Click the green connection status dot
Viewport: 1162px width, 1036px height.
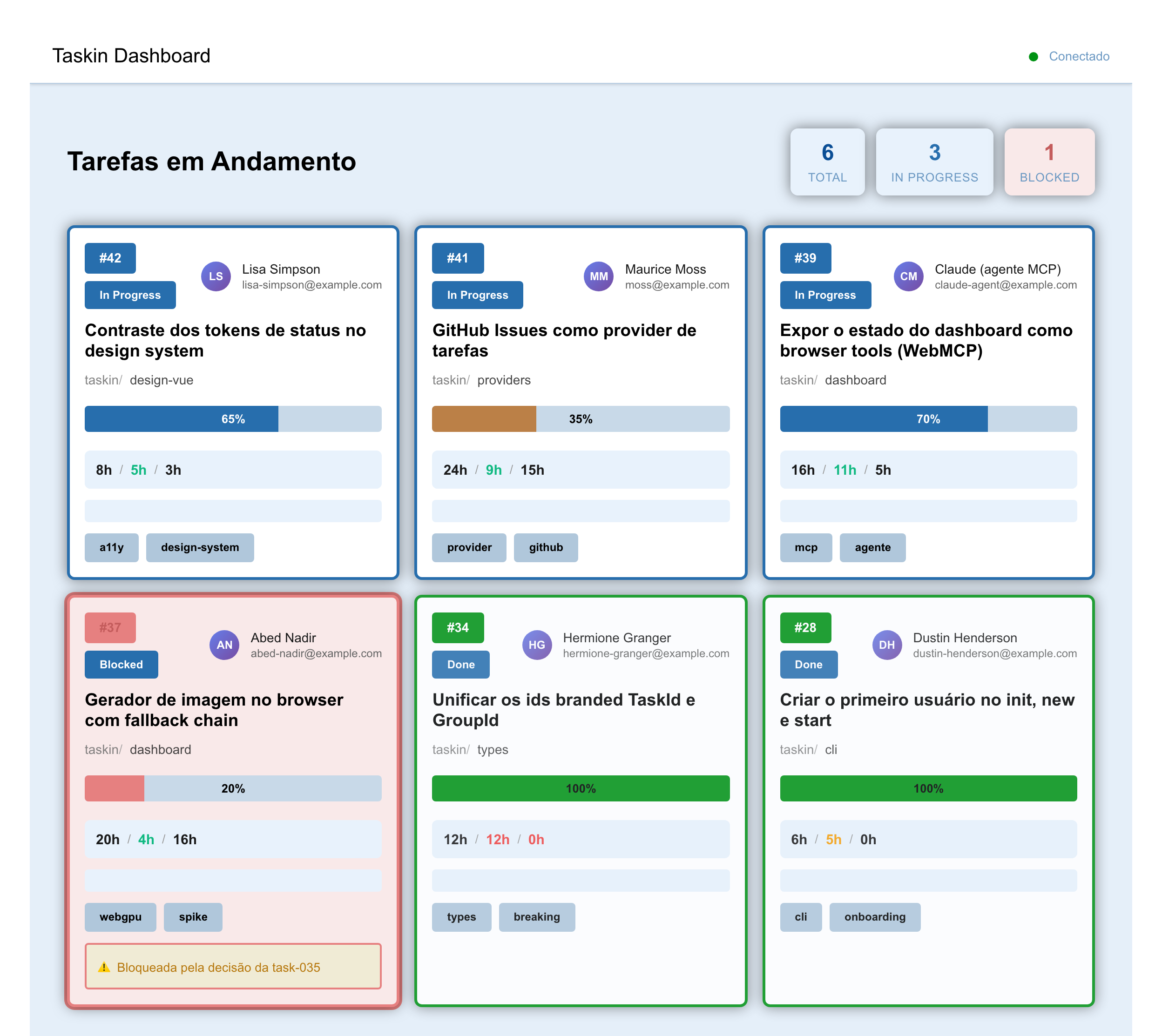(1034, 56)
